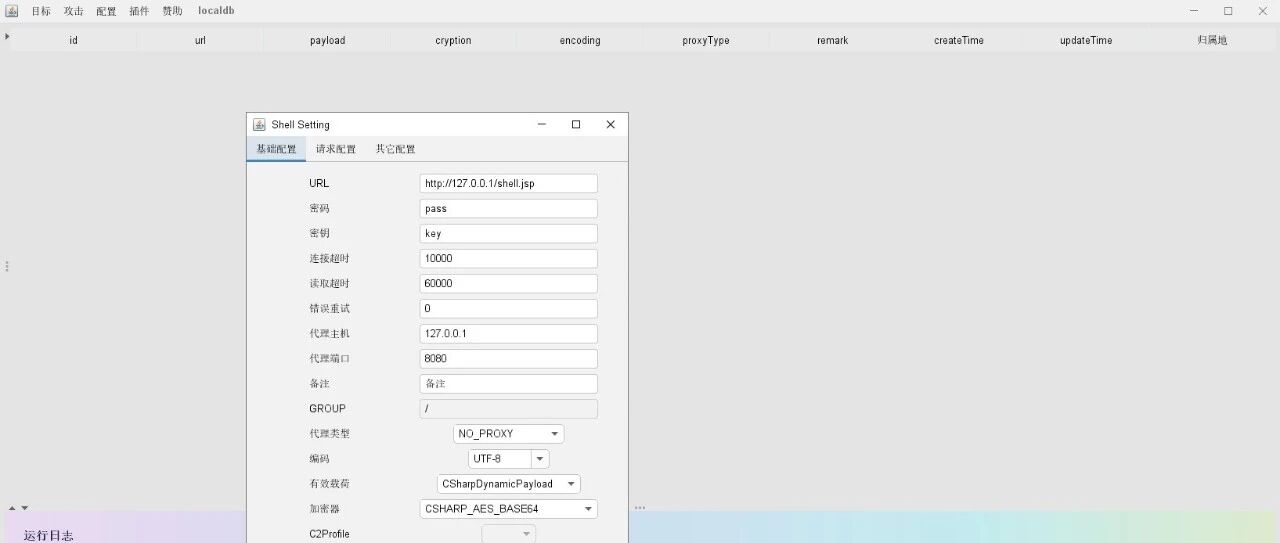Open the 插件 menu

coord(139,11)
